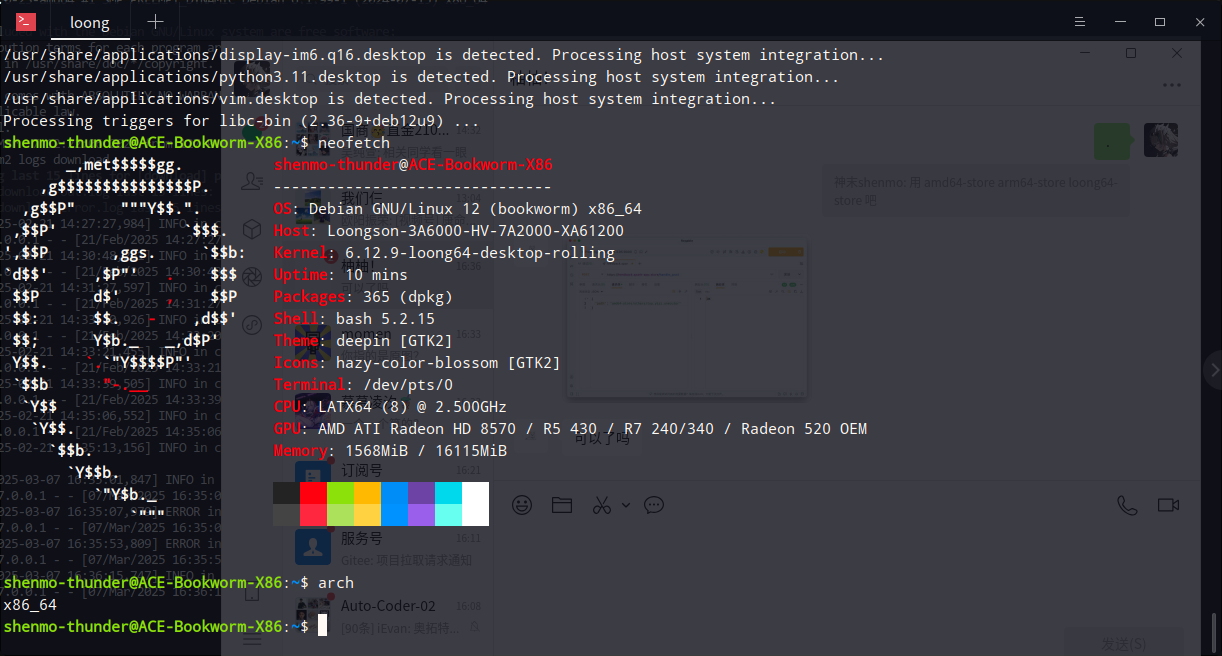Click the 'Host: Loongson-3A6000-HV-7A2000-XA61200' line

click(x=449, y=231)
